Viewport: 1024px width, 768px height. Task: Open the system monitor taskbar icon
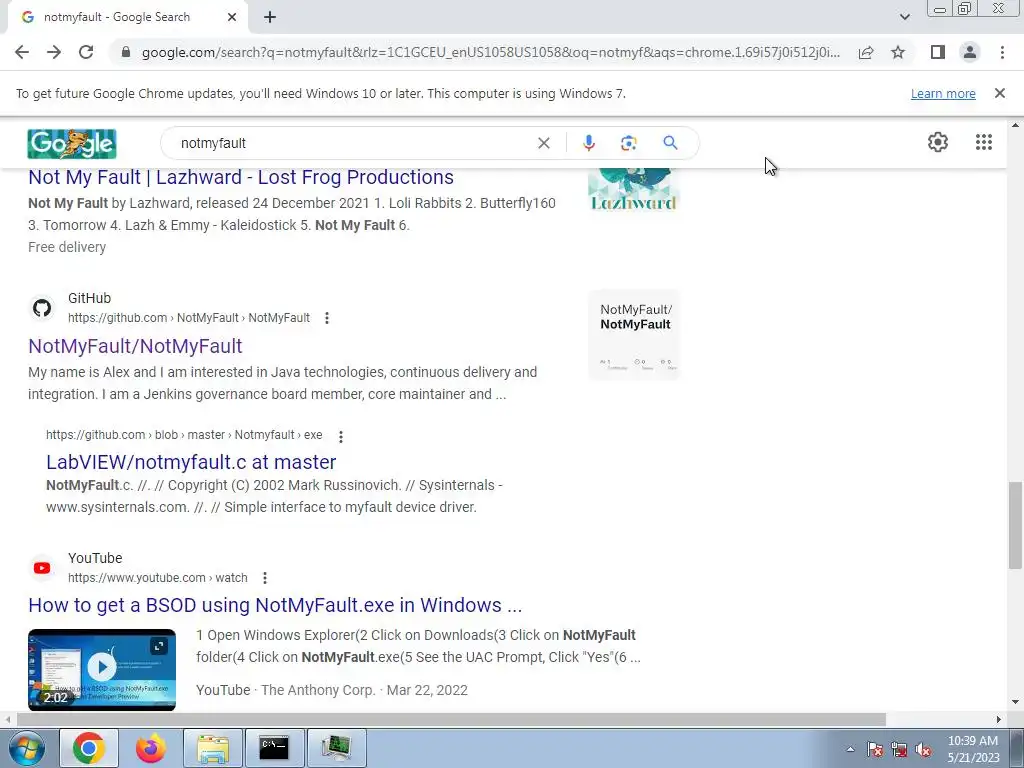click(x=336, y=748)
